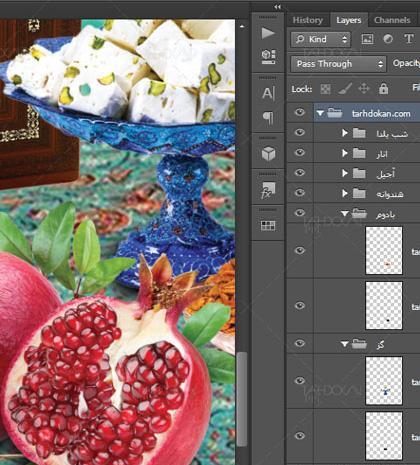Select the tarhdokan.com group name
Screen dimensions: 420x465
coord(381,114)
